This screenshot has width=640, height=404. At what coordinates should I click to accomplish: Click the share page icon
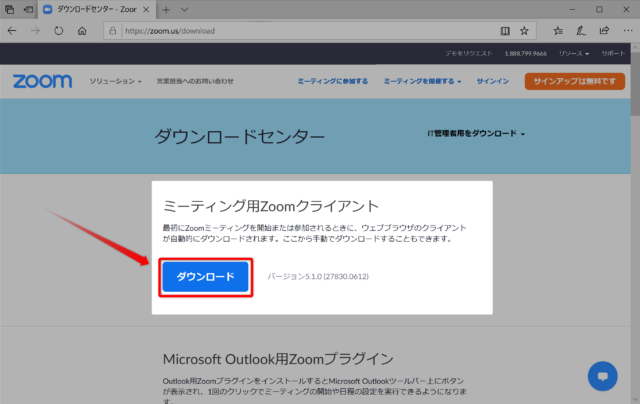click(x=604, y=31)
